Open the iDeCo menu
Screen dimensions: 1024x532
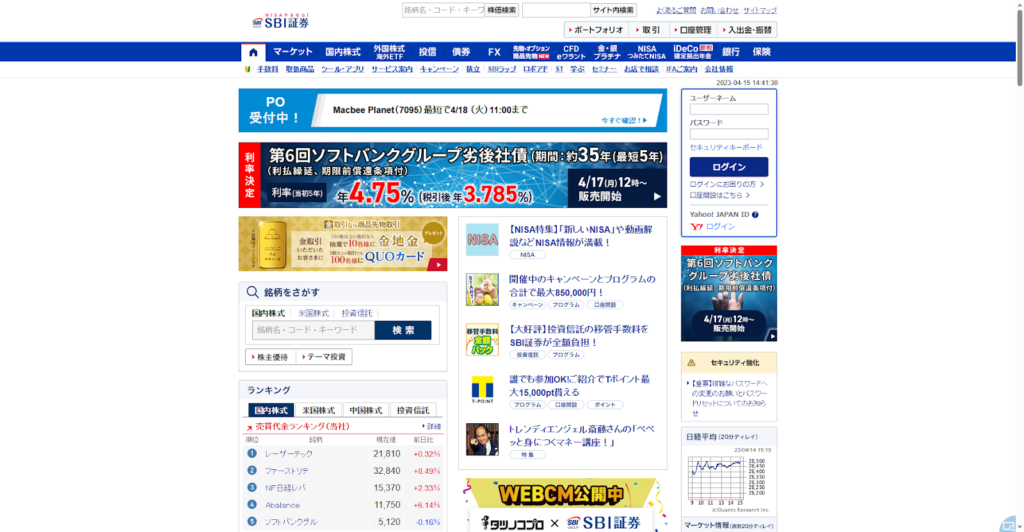click(692, 52)
